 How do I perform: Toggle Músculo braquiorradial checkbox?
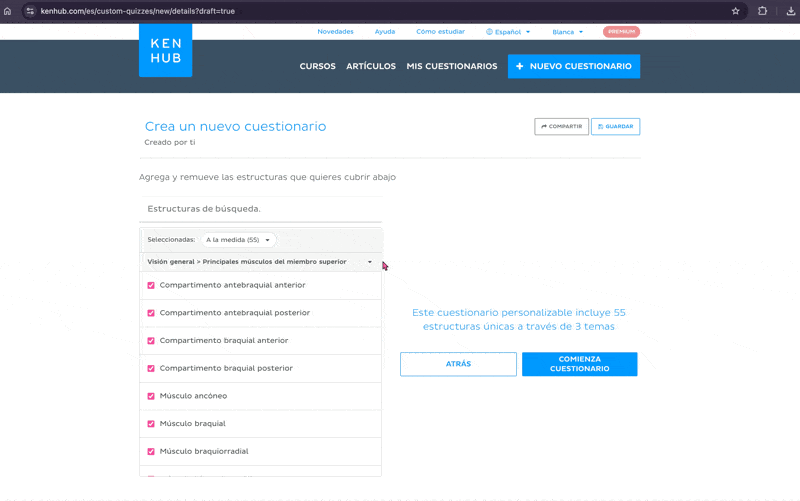[151, 451]
